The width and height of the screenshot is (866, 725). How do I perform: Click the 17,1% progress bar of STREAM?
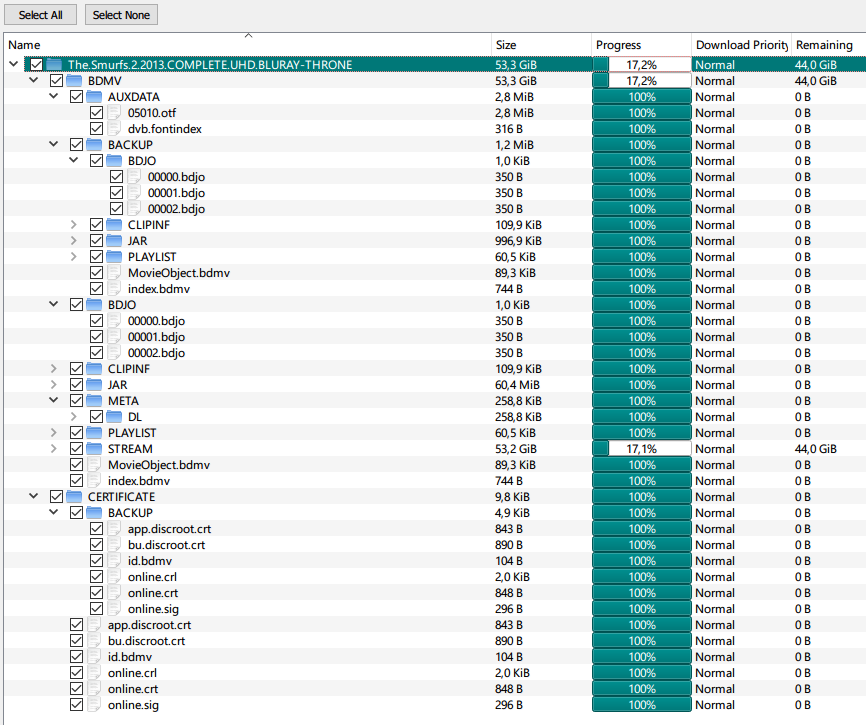coord(641,449)
